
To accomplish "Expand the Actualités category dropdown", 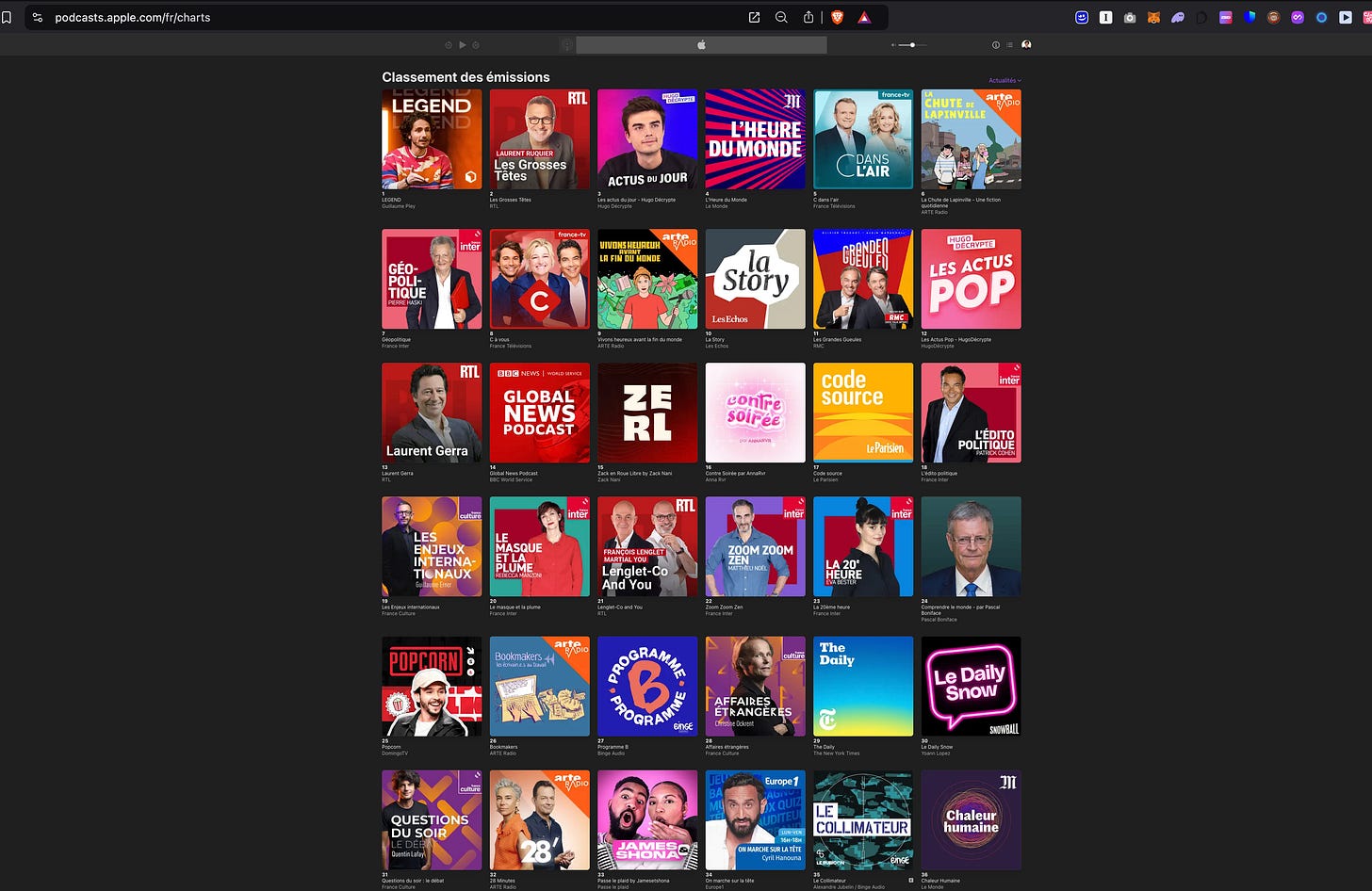I will click(x=1004, y=80).
